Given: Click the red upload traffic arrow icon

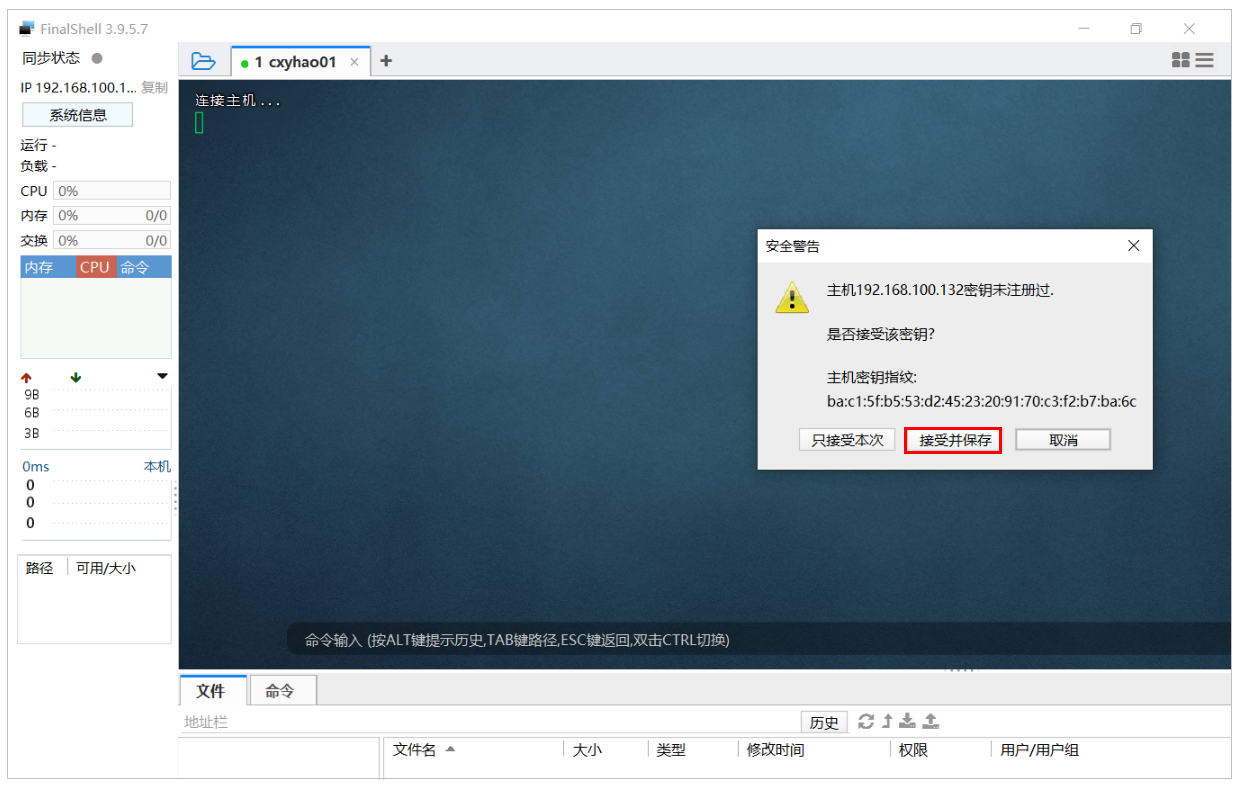Looking at the screenshot, I should click(x=25, y=377).
